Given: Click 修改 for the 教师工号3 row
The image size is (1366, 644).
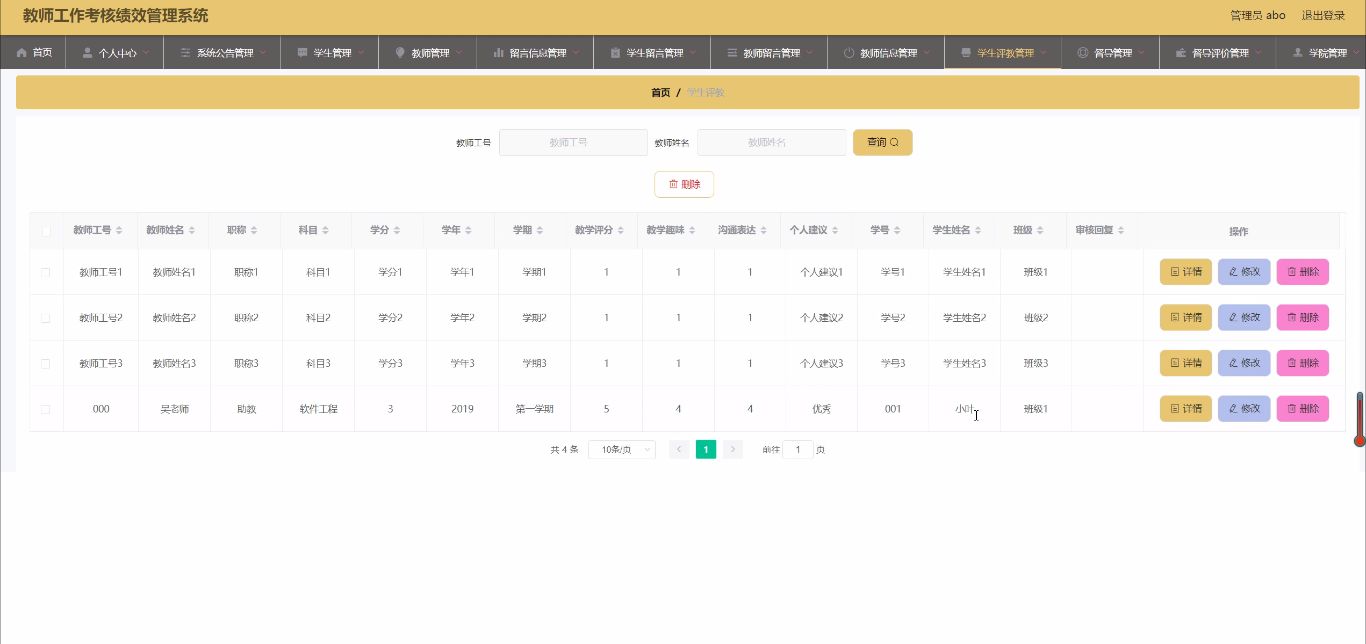Looking at the screenshot, I should (x=1244, y=363).
